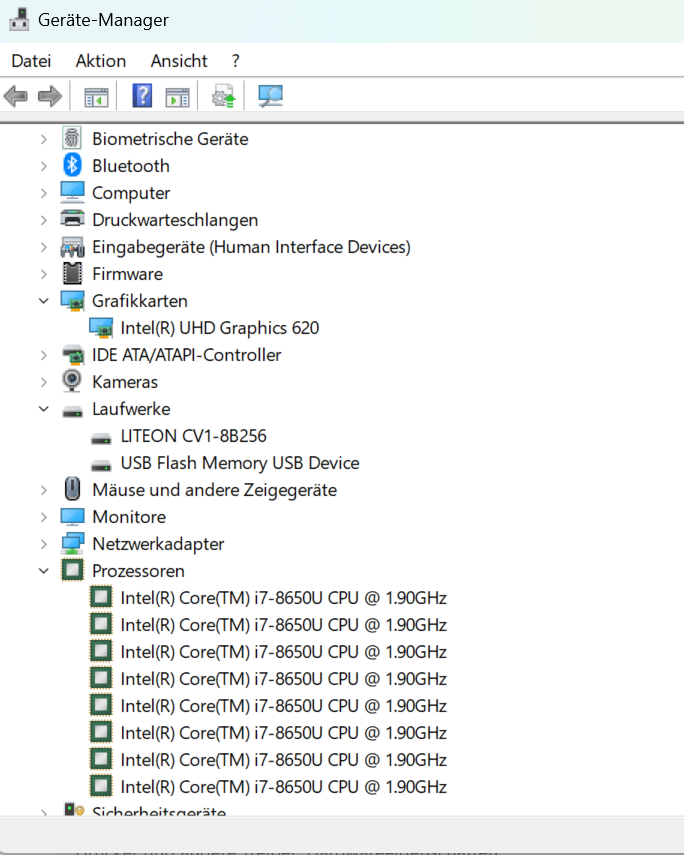The height and width of the screenshot is (855, 684).
Task: Select the Firmware category label
Action: point(128,274)
